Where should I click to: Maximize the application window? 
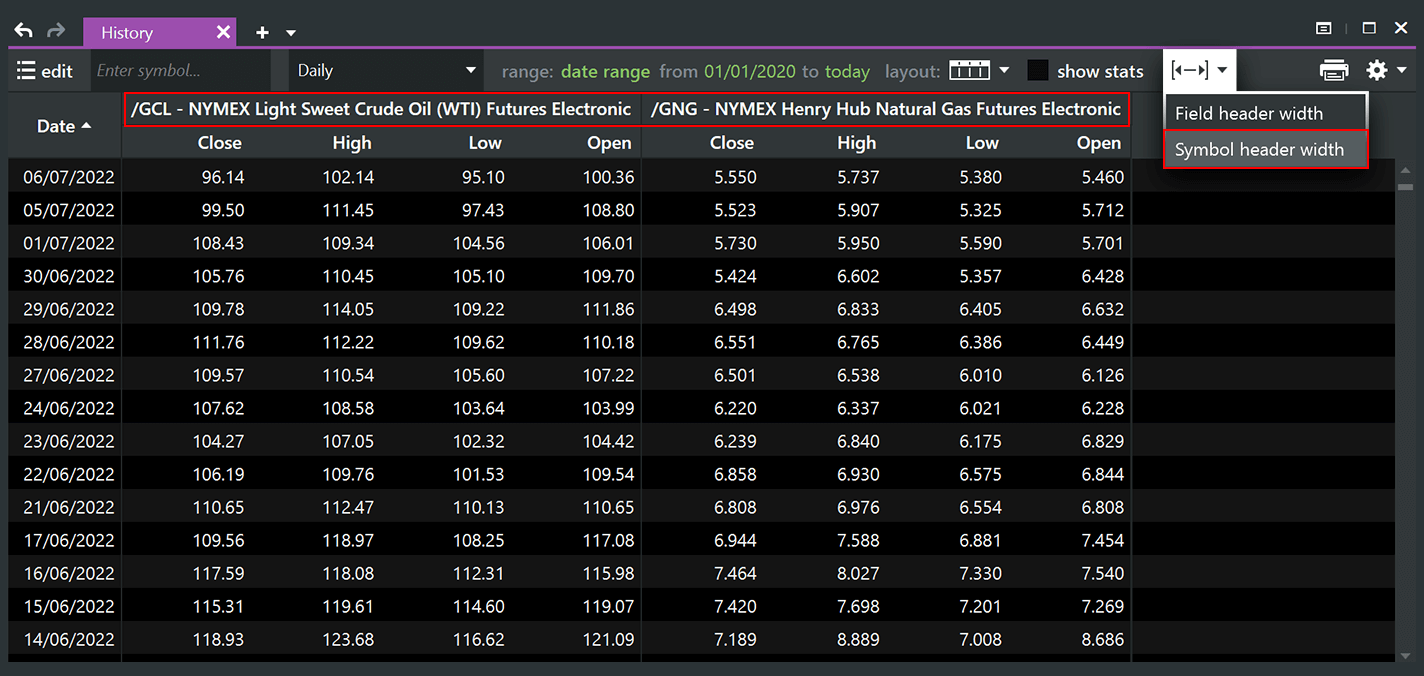[1369, 29]
